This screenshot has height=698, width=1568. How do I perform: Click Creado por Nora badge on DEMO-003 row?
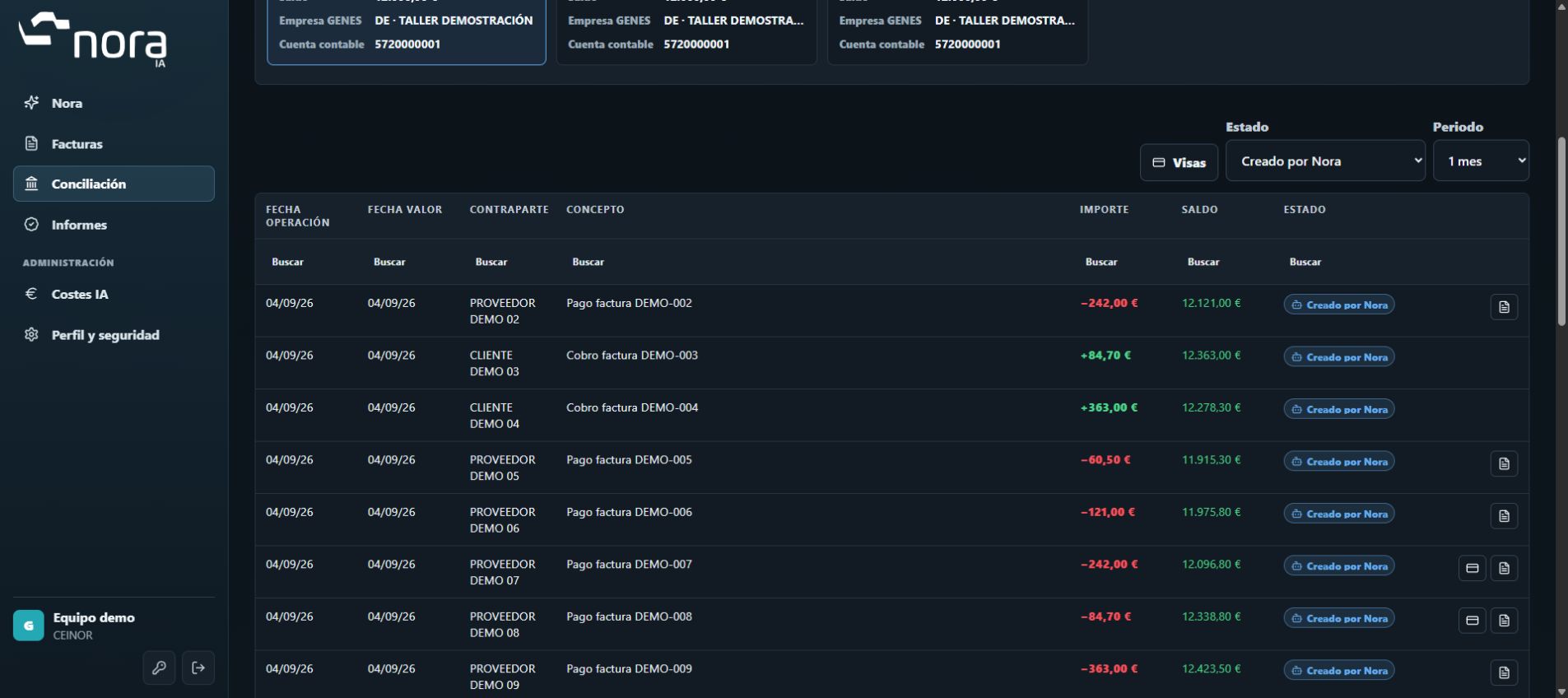[x=1338, y=356]
